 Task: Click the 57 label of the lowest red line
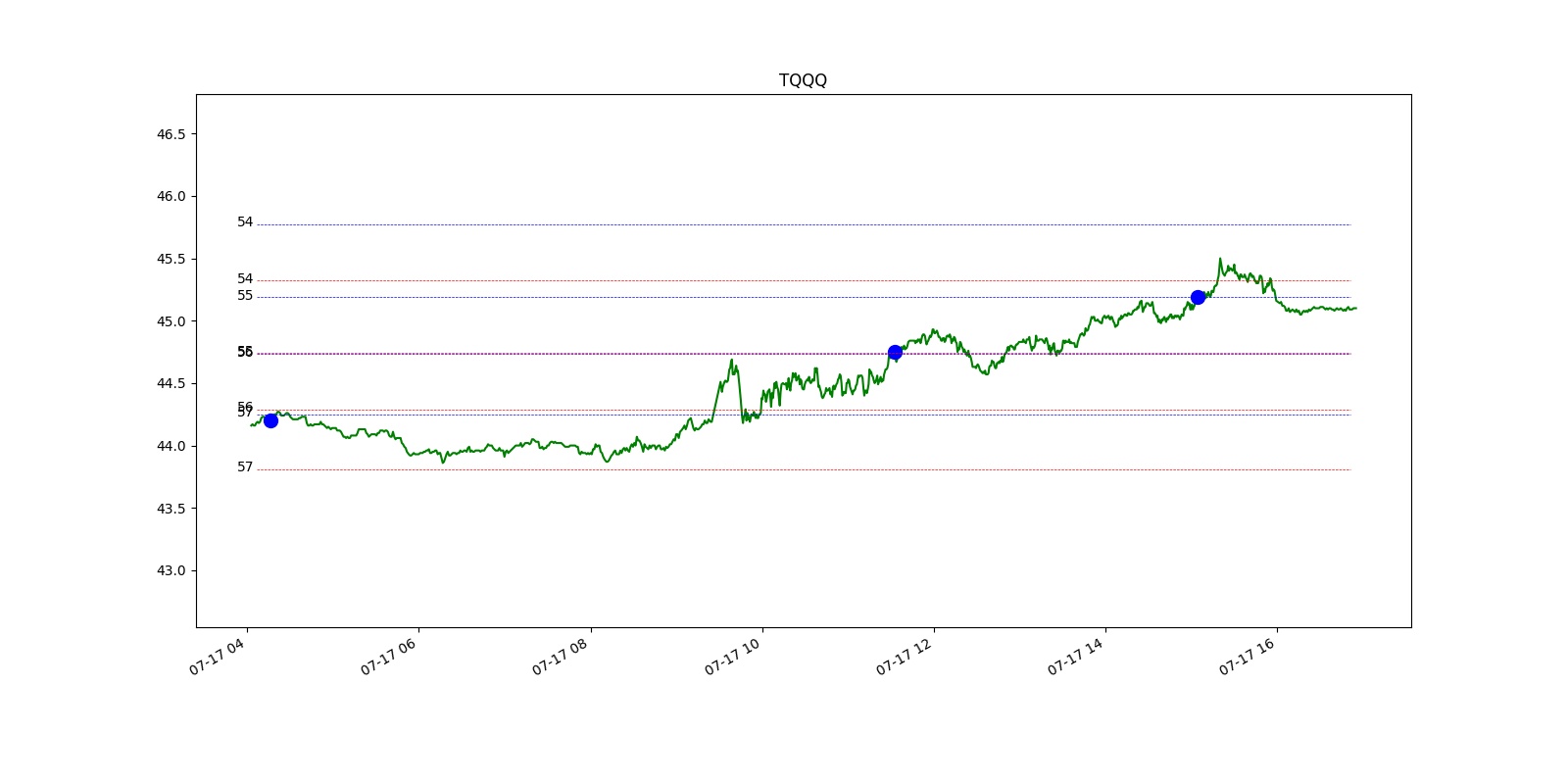pyautogui.click(x=245, y=467)
